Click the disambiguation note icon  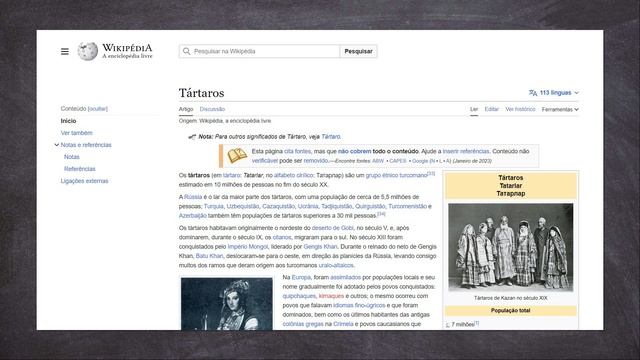point(192,137)
